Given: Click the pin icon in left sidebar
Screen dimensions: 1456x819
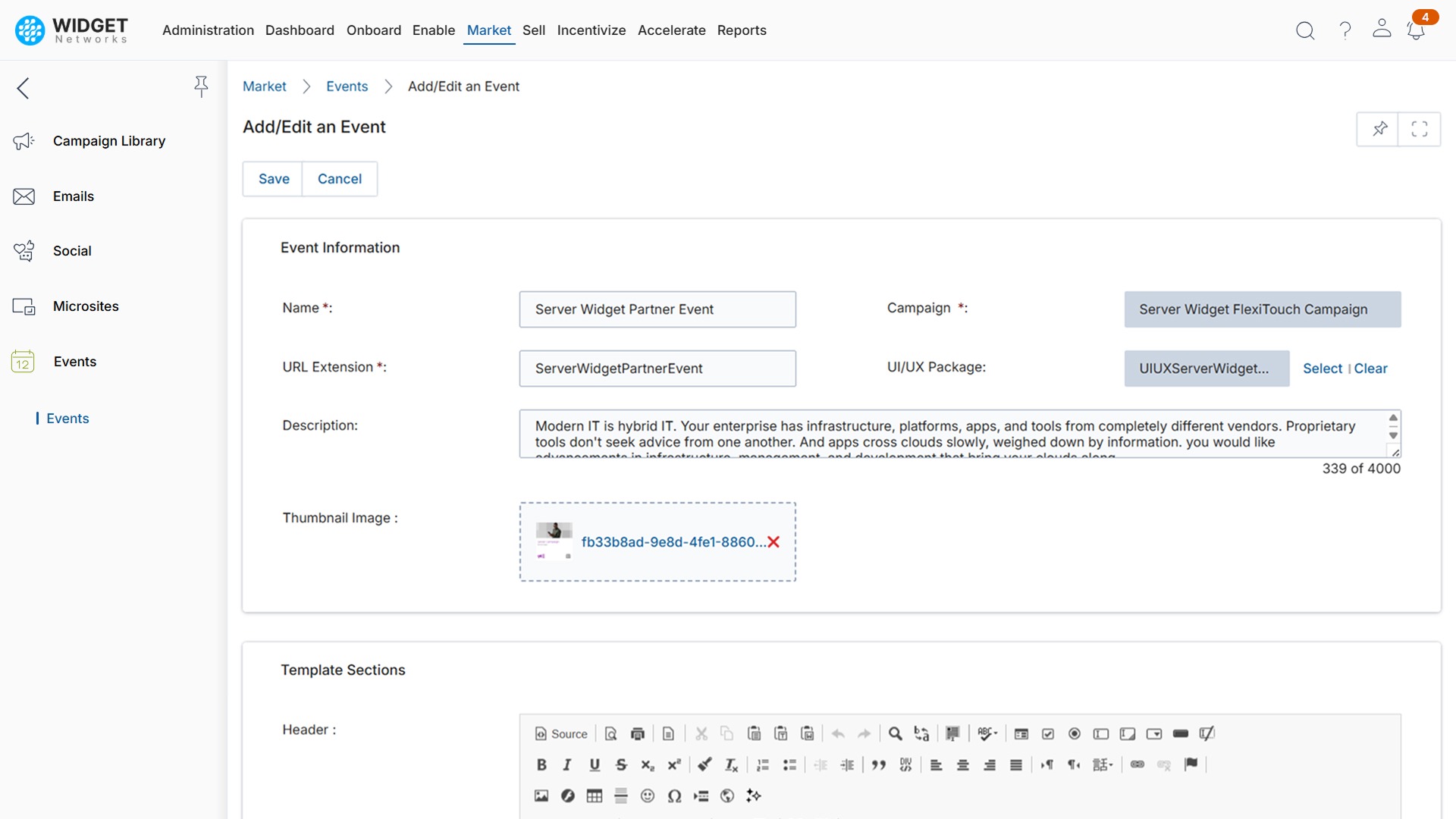Looking at the screenshot, I should click(201, 86).
